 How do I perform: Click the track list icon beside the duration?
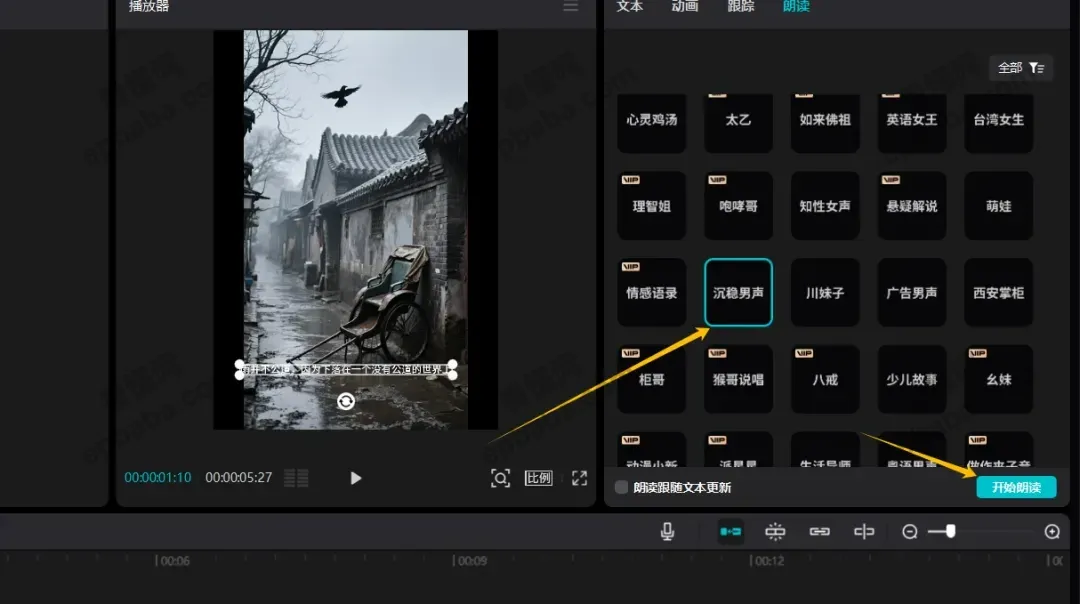[x=295, y=478]
